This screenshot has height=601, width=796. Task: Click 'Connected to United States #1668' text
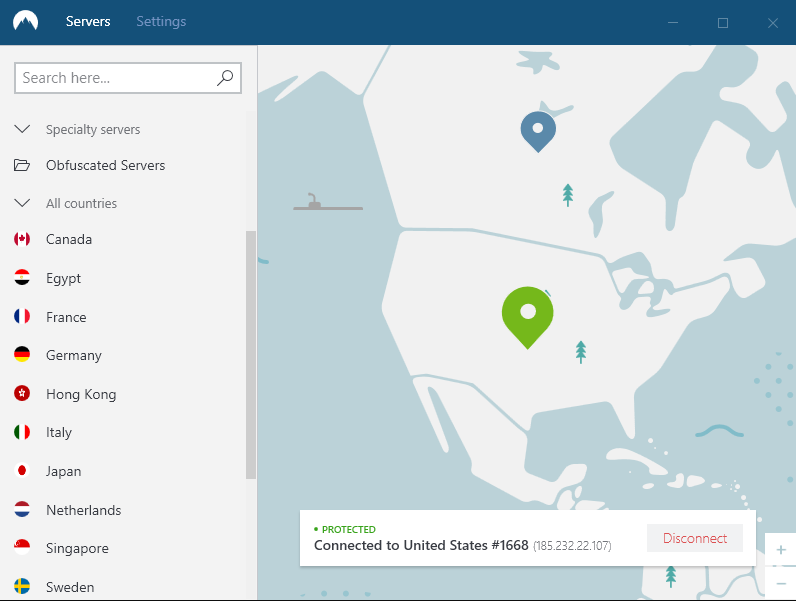[x=421, y=545]
